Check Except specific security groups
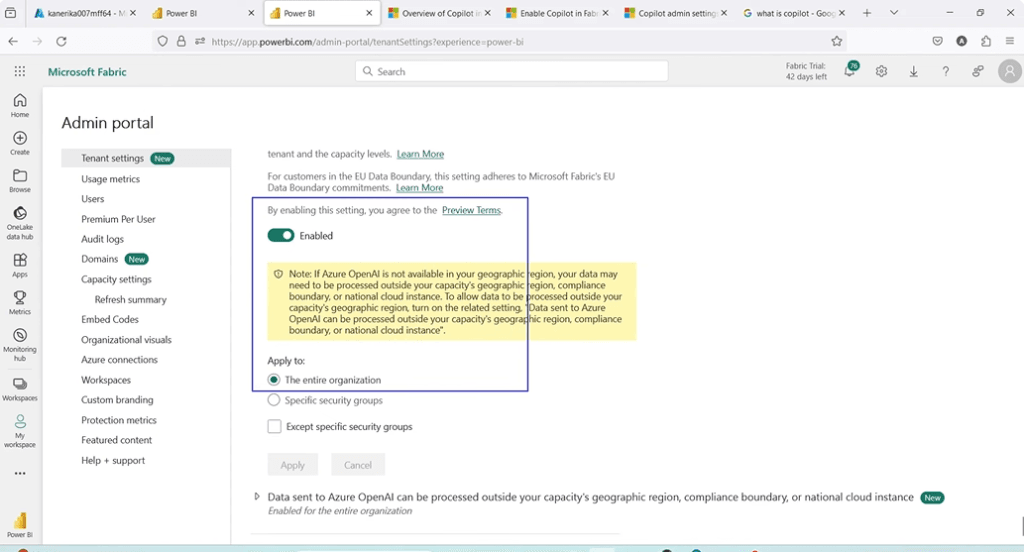The image size is (1024, 552). tap(274, 427)
